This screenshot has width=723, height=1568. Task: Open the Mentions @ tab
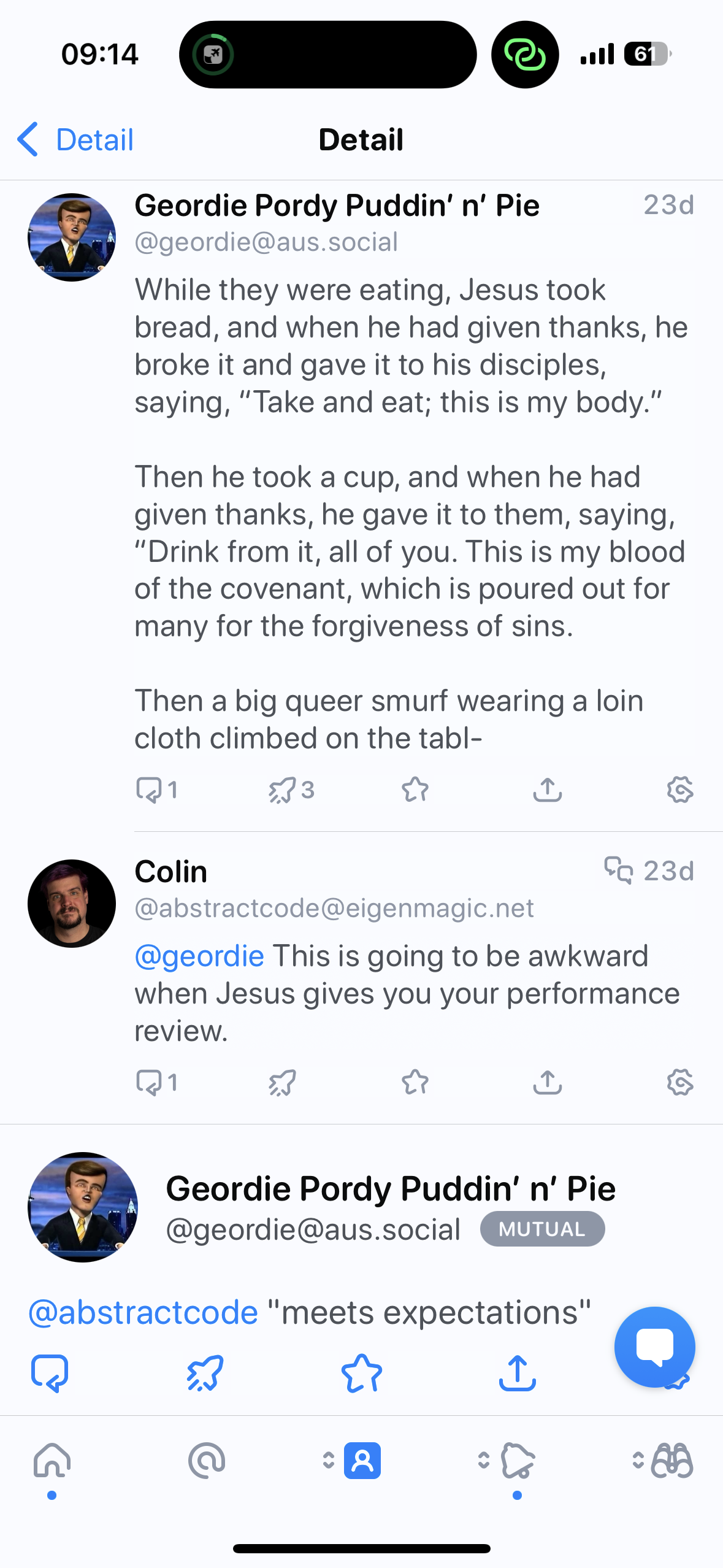[207, 1461]
